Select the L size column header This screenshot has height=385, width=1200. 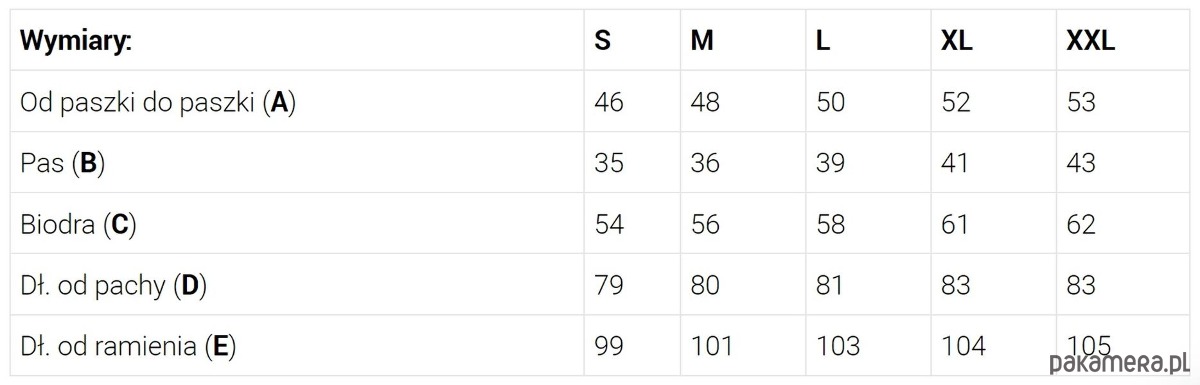click(x=823, y=41)
